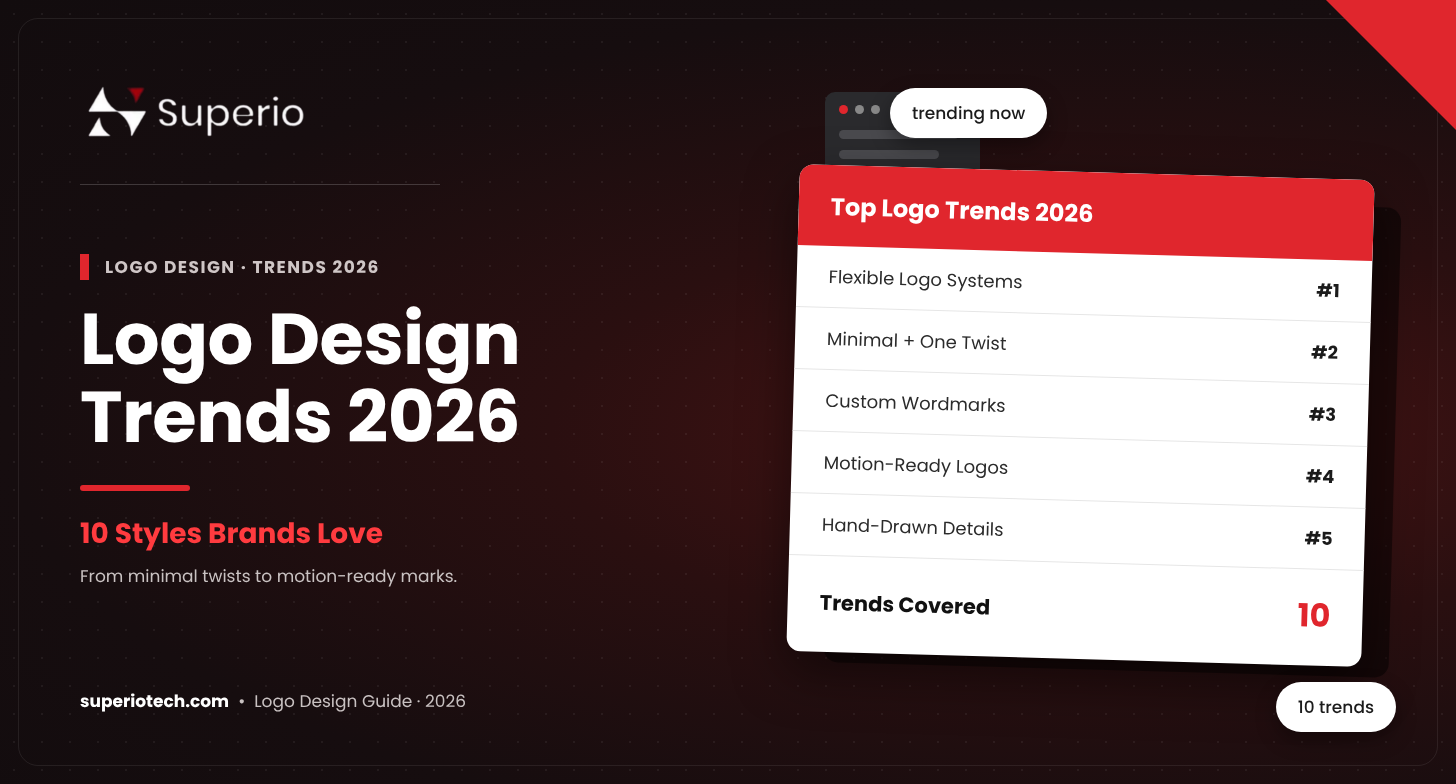1456x784 pixels.
Task: Click the "#4" rank label
Action: pyautogui.click(x=1320, y=476)
